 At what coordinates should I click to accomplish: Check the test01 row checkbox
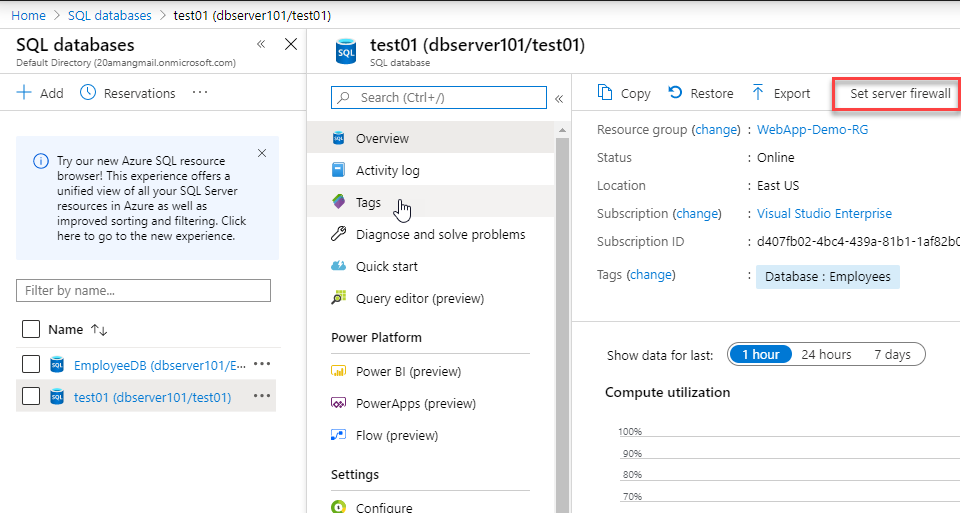pos(31,396)
